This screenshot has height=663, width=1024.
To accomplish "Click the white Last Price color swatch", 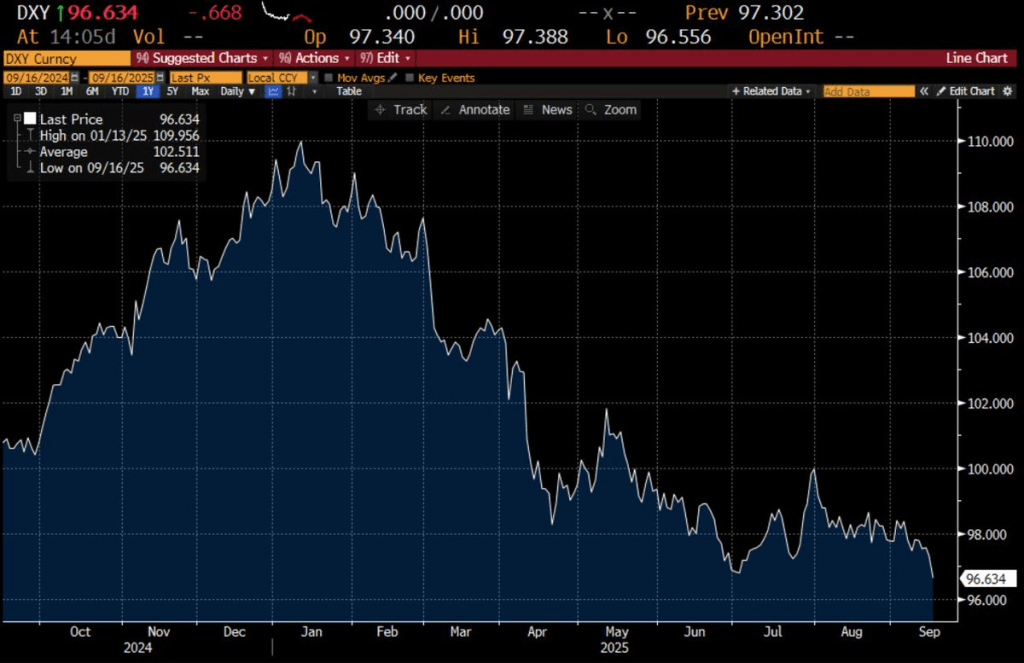I will 30,119.
